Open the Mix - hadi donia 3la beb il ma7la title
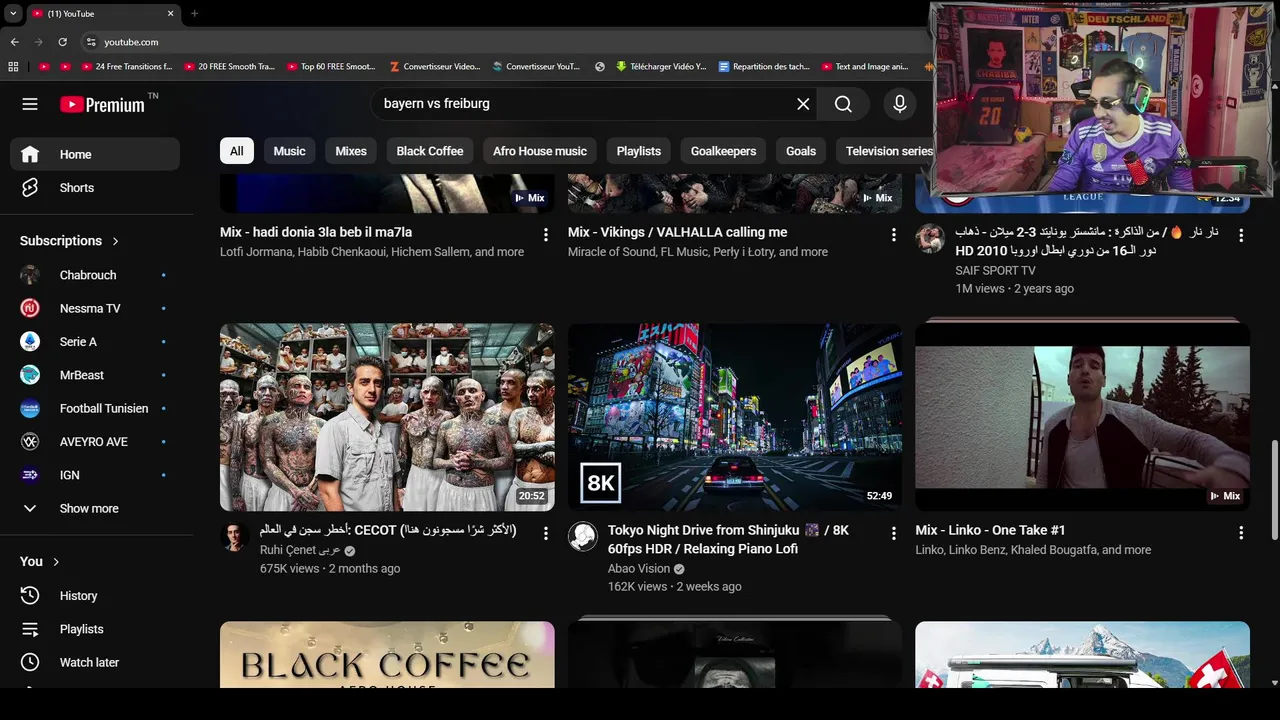 point(316,232)
